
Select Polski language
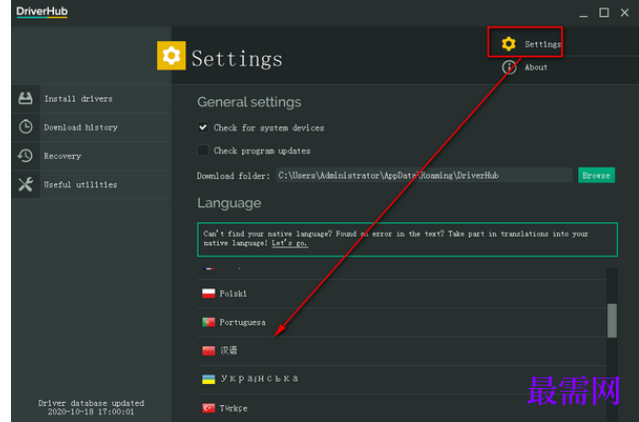233,294
